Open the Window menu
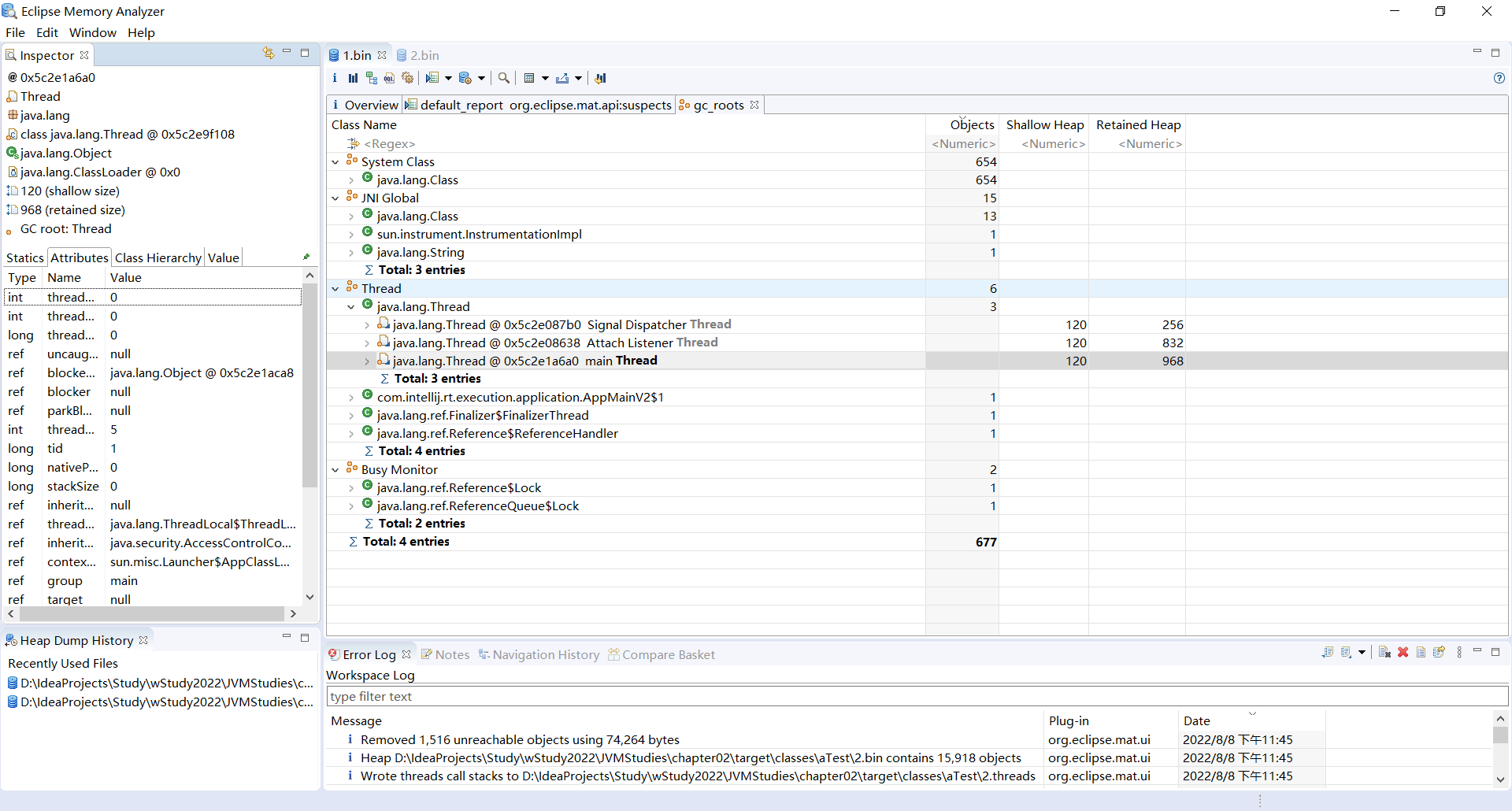 tap(92, 32)
